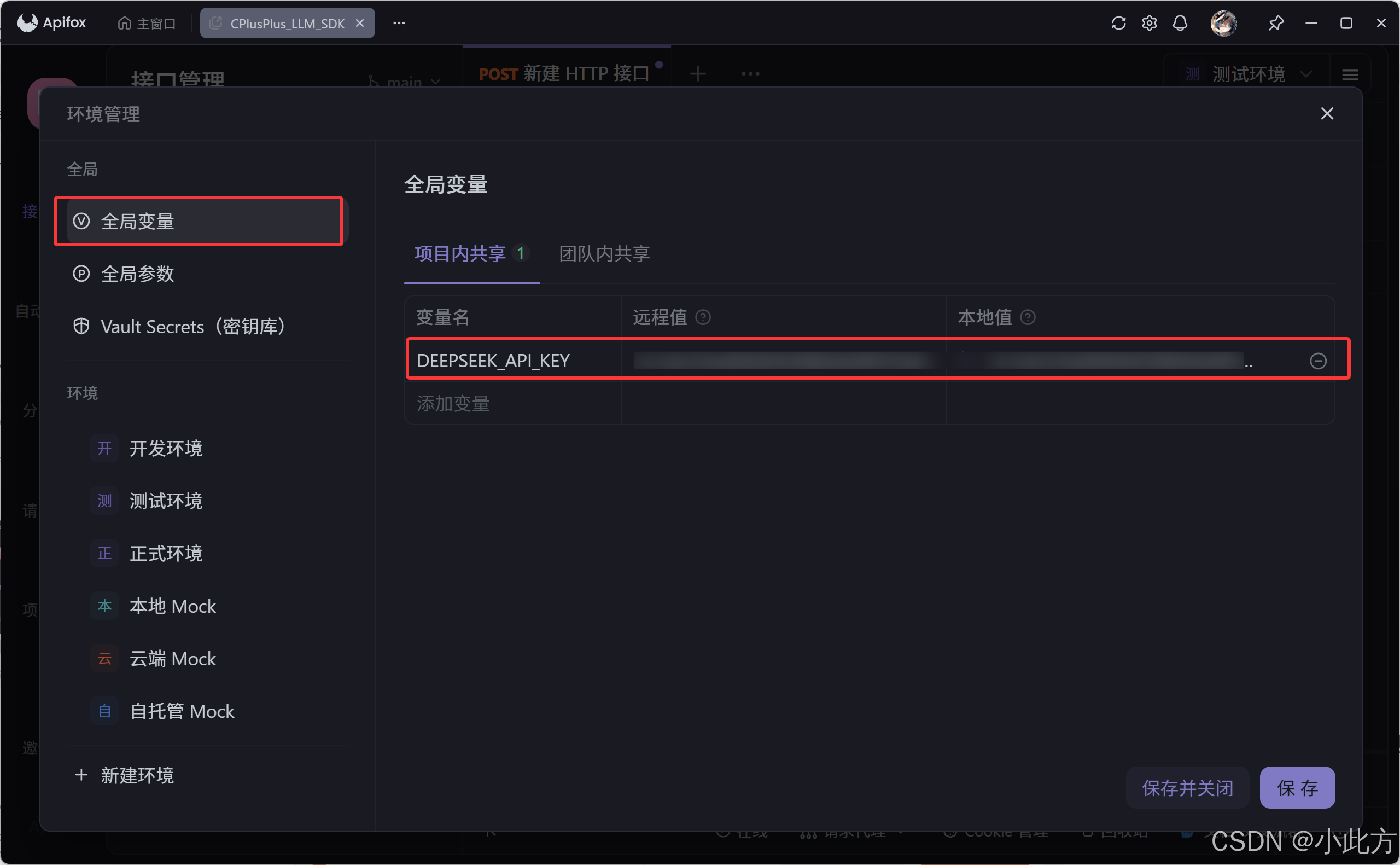Click the 全局变量 page heading
Viewport: 1400px width, 865px height.
[446, 184]
